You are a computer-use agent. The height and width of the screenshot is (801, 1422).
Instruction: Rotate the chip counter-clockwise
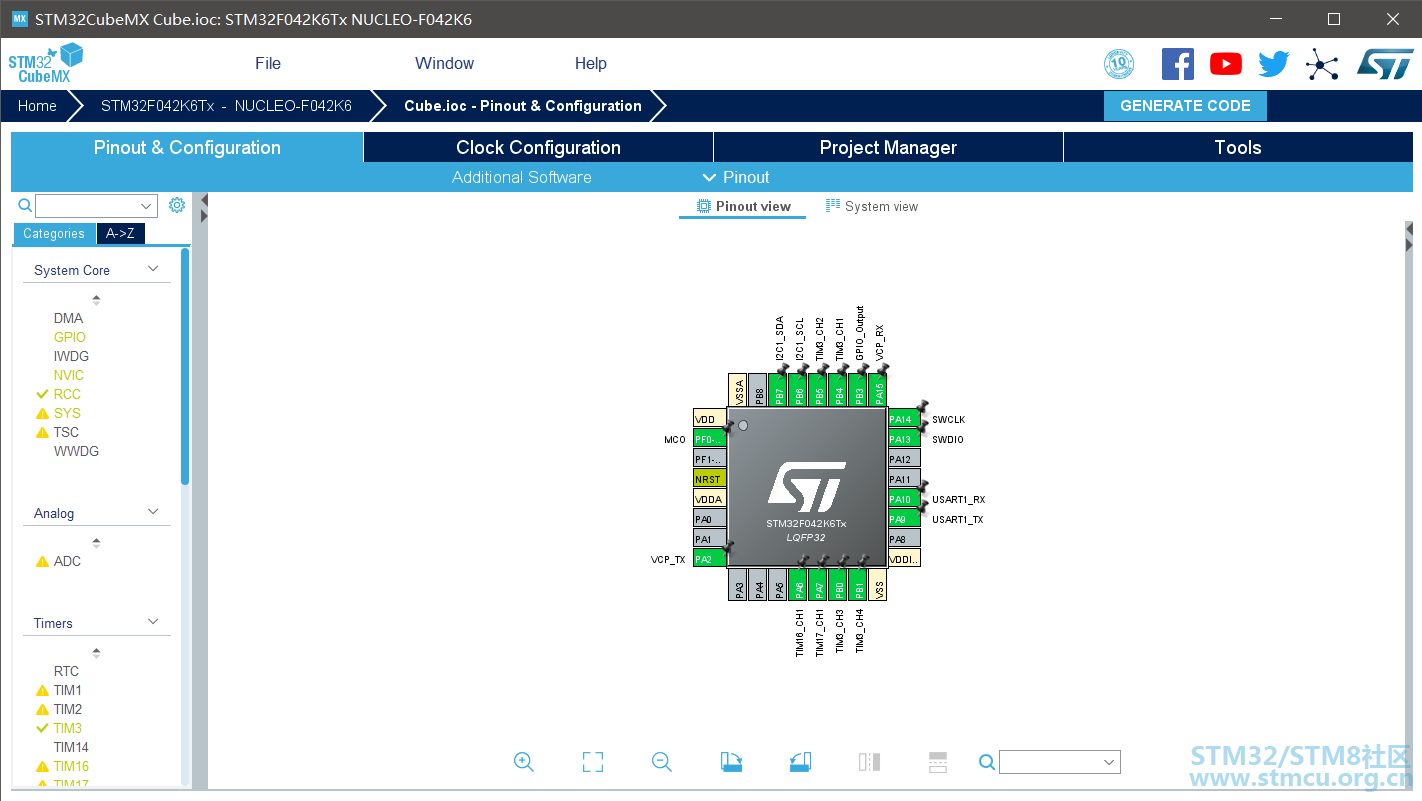coord(799,762)
